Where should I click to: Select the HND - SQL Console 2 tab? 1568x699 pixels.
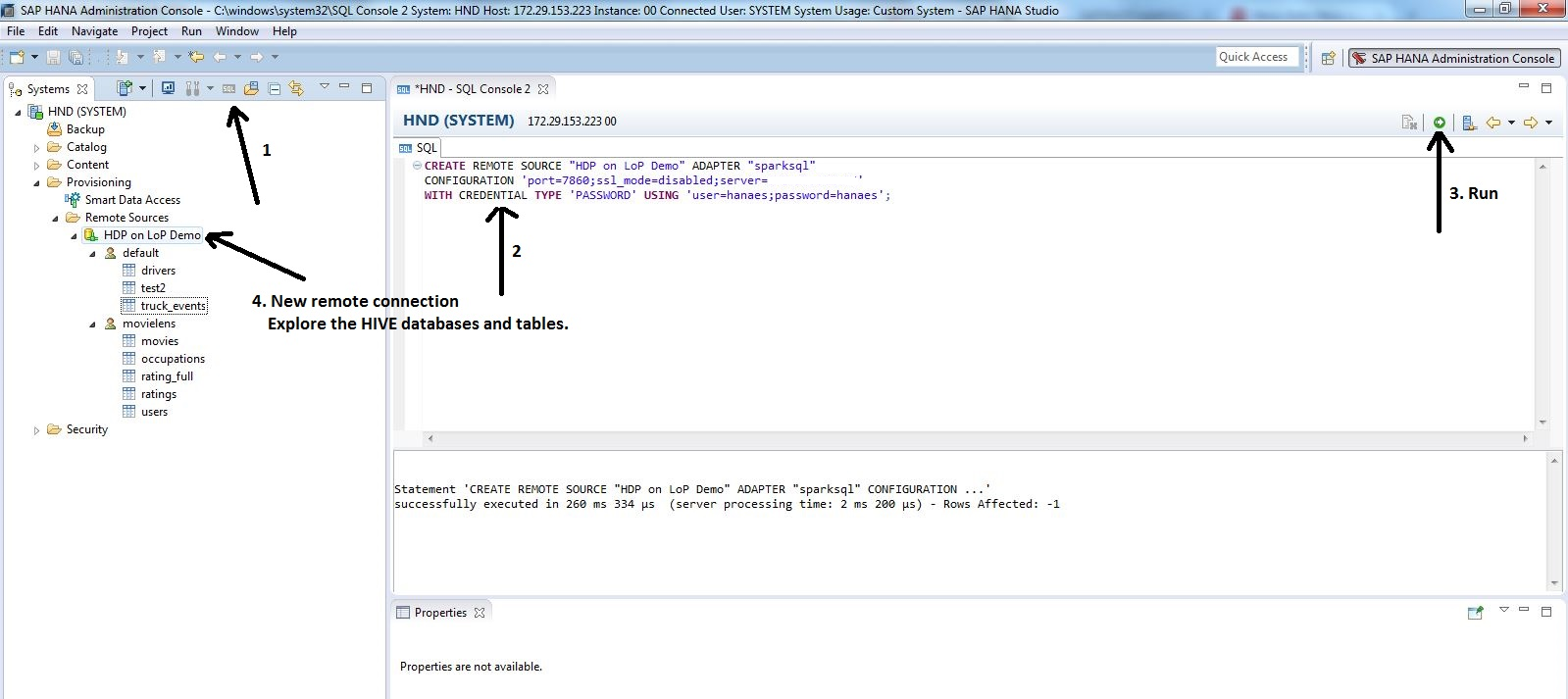pyautogui.click(x=472, y=89)
